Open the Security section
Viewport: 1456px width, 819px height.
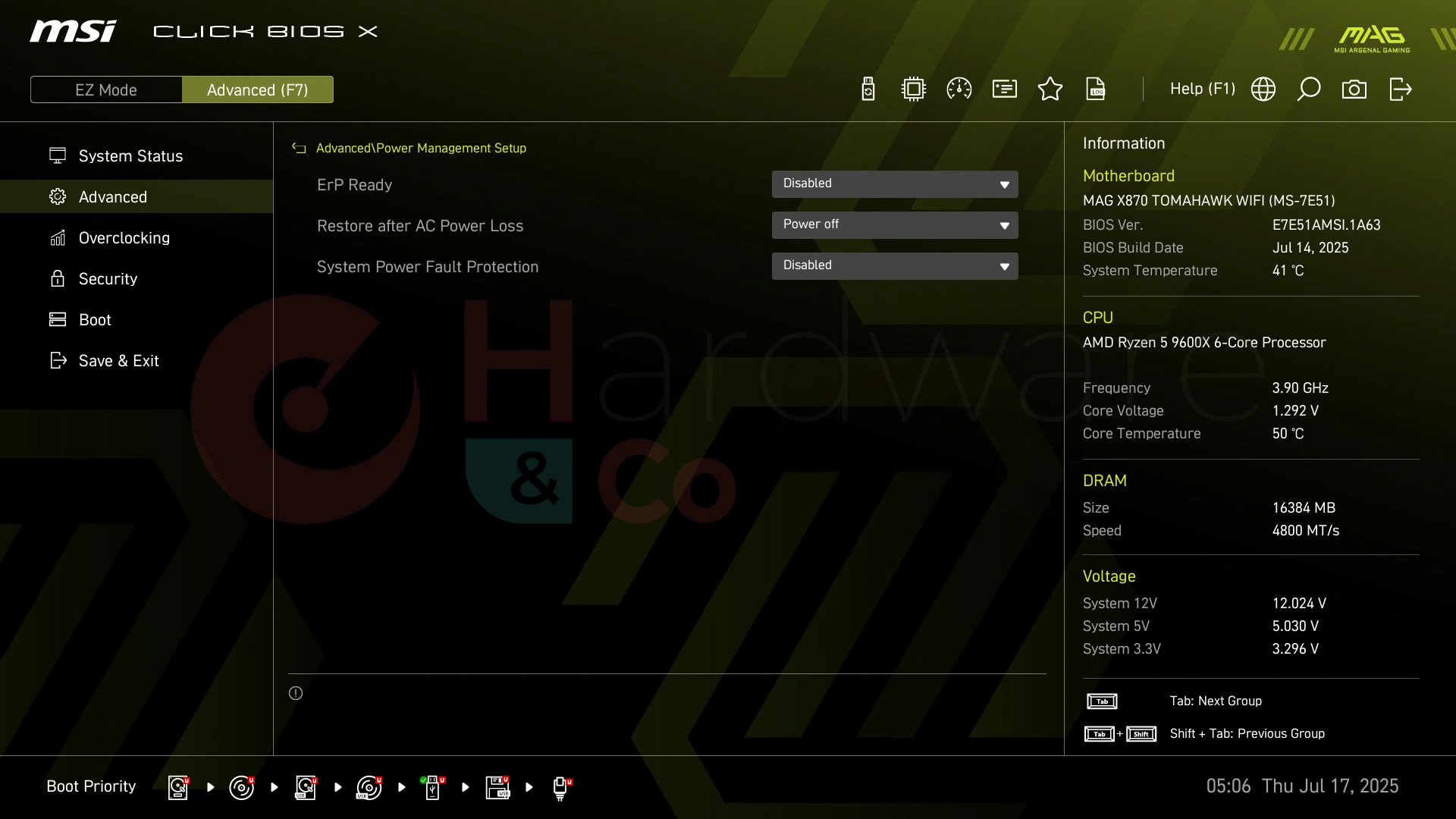(x=136, y=279)
